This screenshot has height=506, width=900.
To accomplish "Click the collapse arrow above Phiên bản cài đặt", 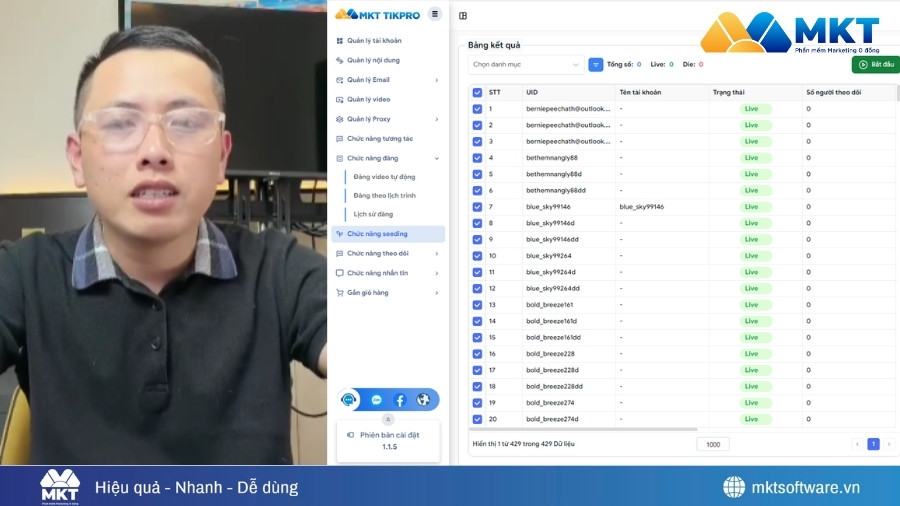I will click(388, 419).
